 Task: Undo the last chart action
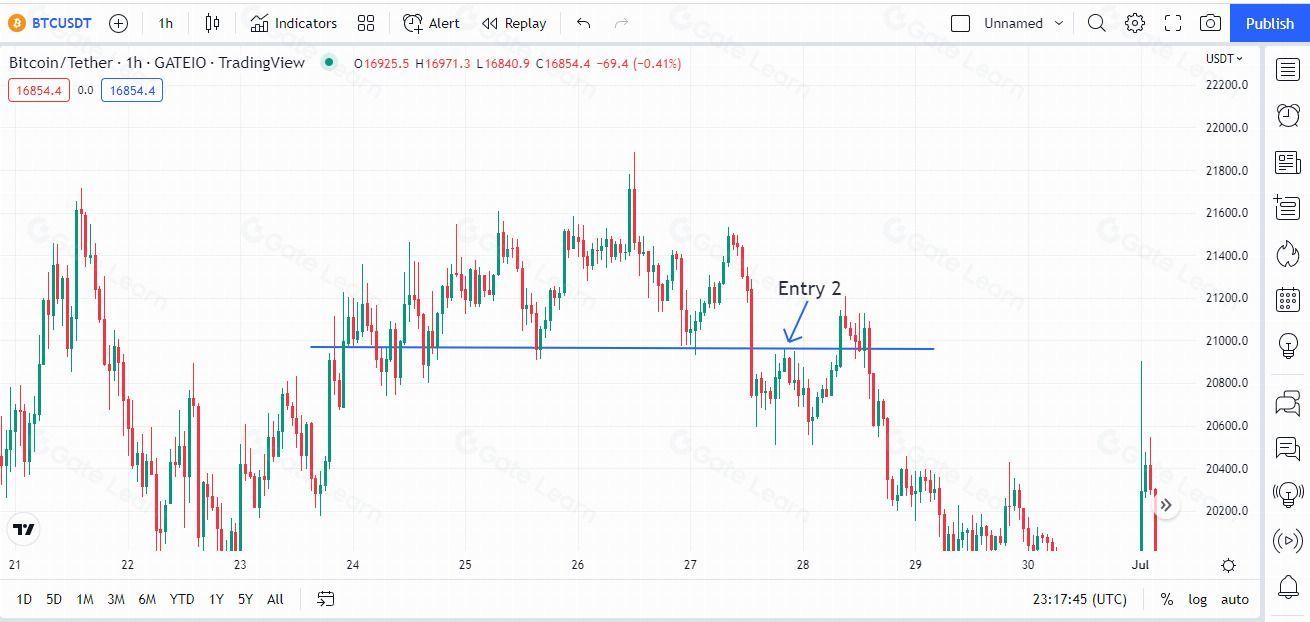tap(584, 23)
